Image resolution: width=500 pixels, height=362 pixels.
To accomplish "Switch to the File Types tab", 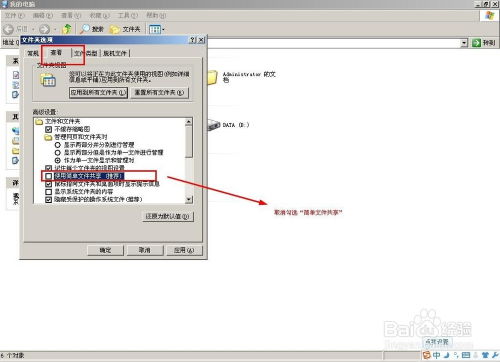I will click(x=86, y=53).
